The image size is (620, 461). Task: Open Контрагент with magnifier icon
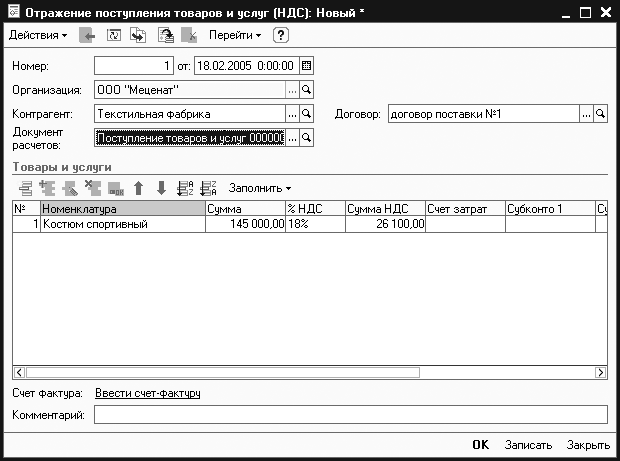coord(306,114)
